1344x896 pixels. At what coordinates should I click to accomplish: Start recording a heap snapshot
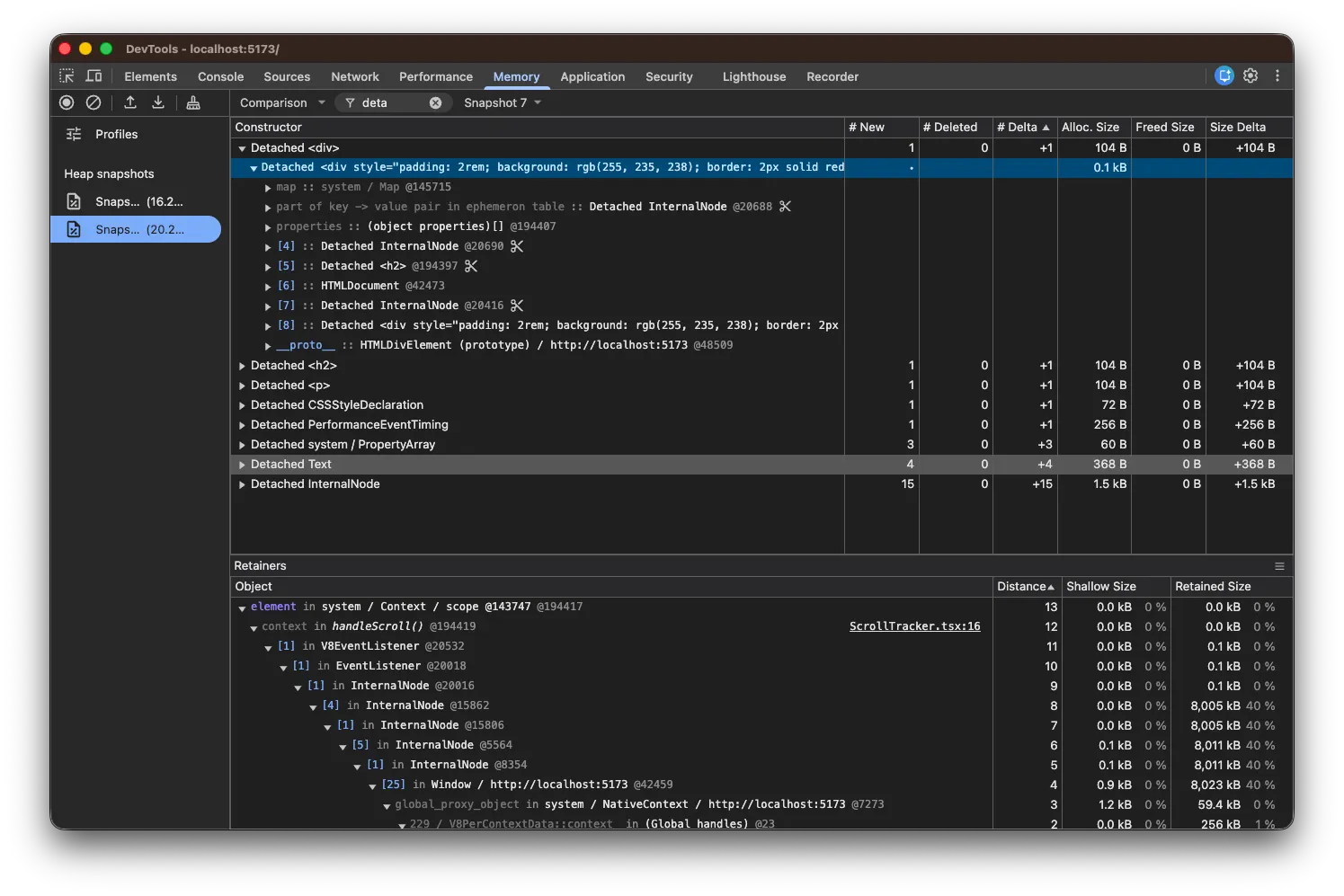click(67, 102)
